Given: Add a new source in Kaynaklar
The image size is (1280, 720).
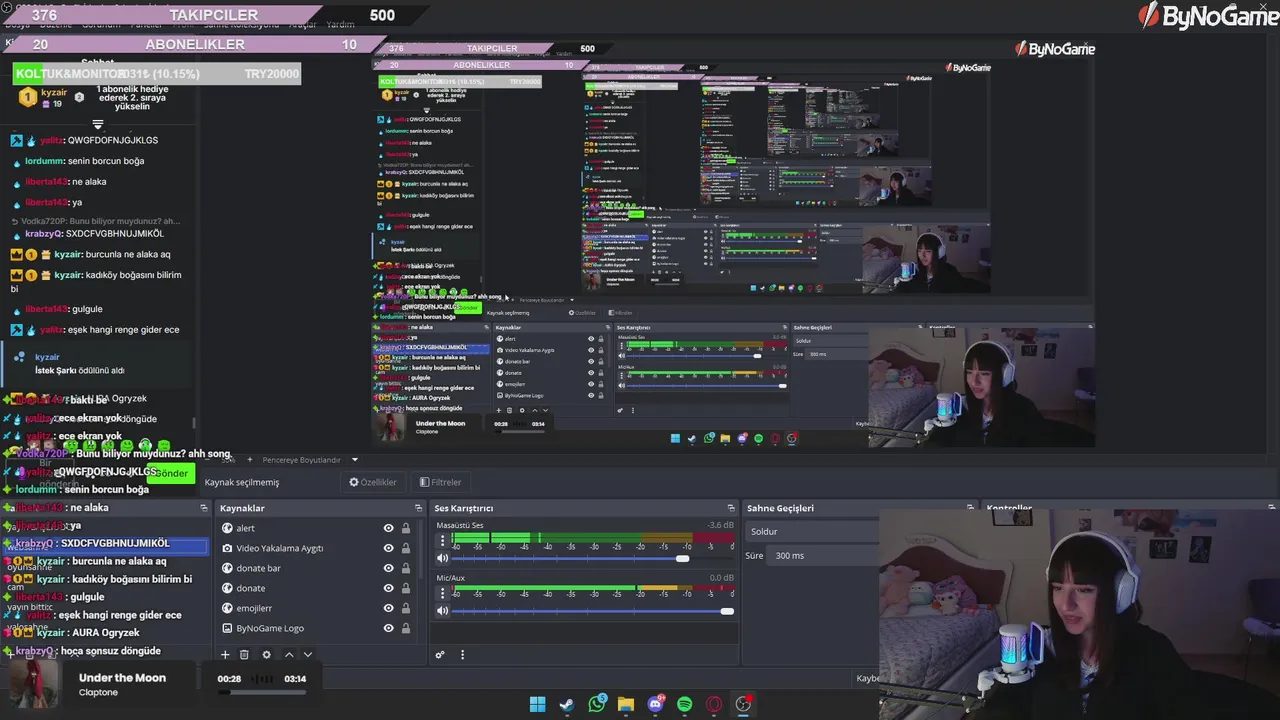Looking at the screenshot, I should pyautogui.click(x=225, y=655).
